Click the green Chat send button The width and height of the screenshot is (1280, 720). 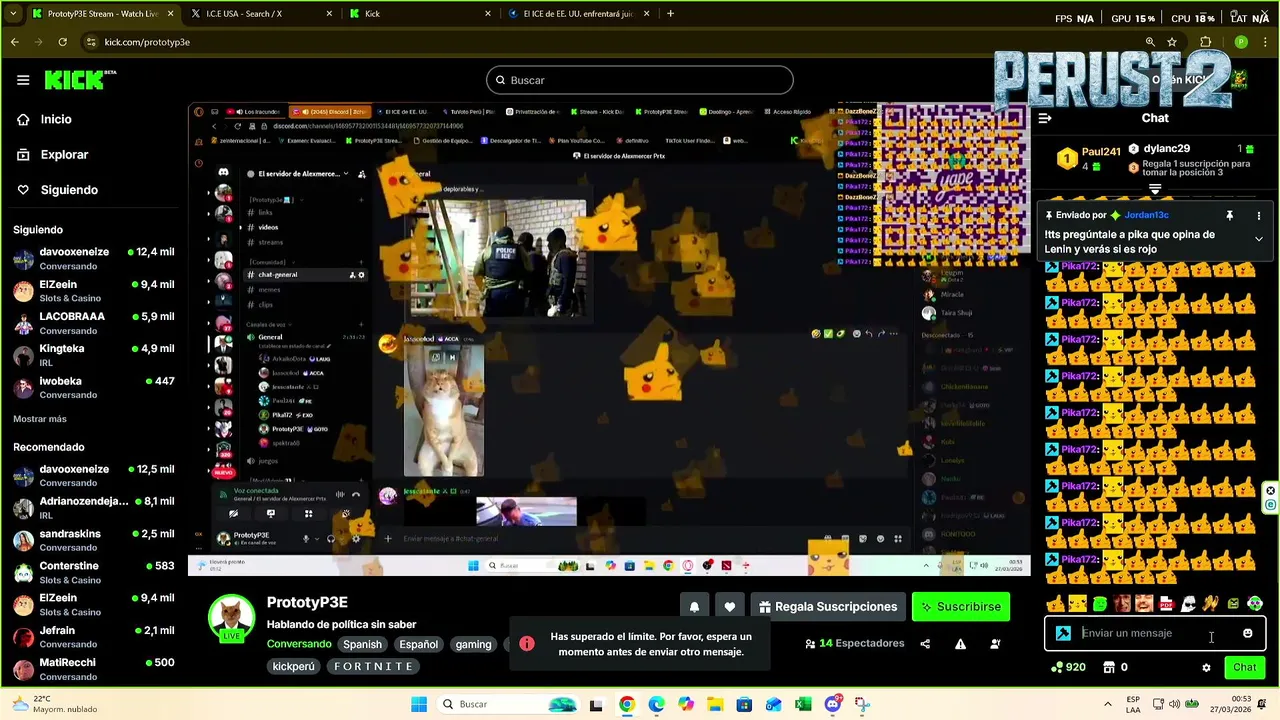[1245, 667]
